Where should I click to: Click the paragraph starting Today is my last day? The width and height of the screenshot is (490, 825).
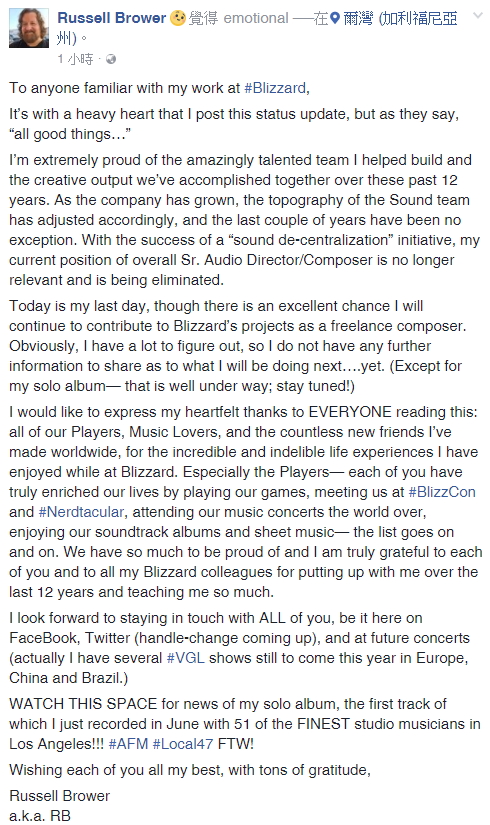pos(237,346)
